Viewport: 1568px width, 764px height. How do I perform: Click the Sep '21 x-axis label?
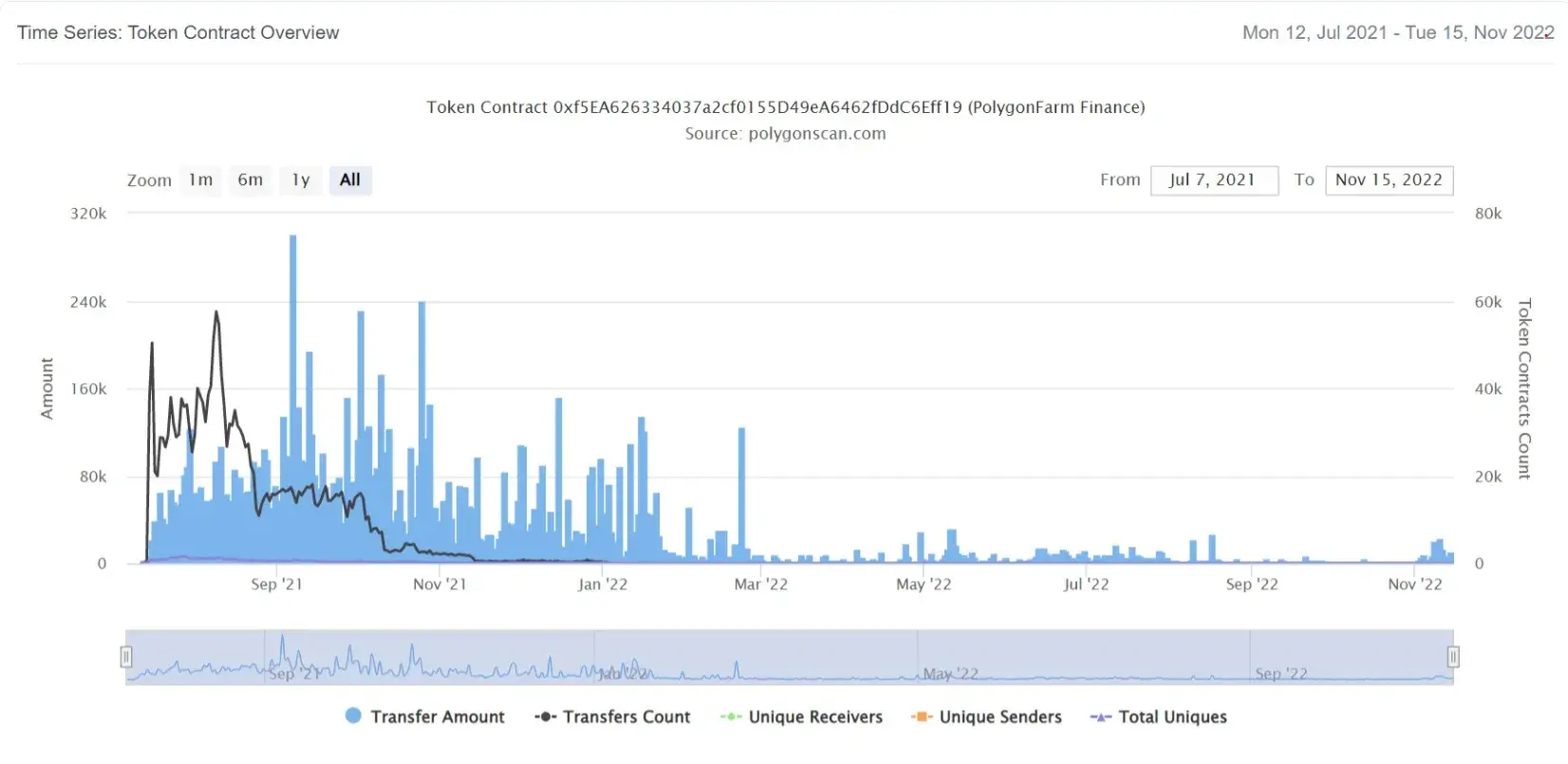click(277, 584)
